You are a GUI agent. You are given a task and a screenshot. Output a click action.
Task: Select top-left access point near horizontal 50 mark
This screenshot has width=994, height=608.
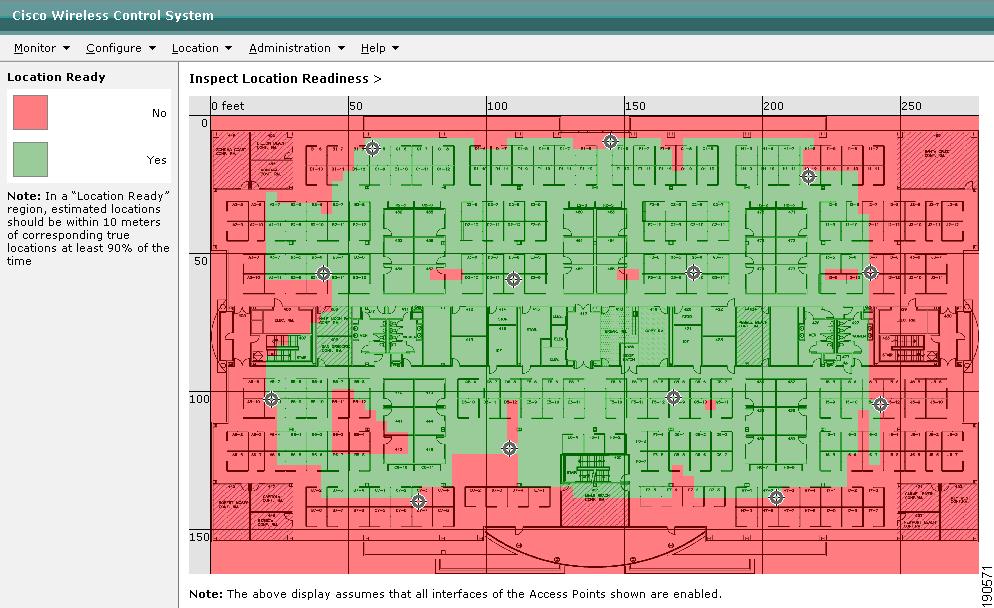[x=372, y=148]
